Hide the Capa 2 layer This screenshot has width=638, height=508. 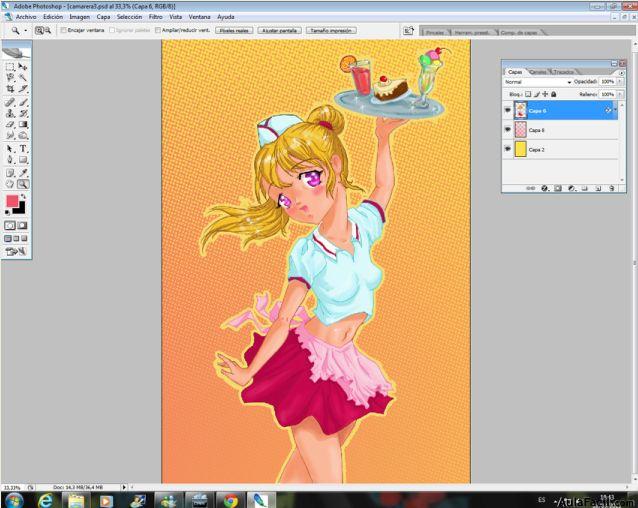[x=507, y=149]
